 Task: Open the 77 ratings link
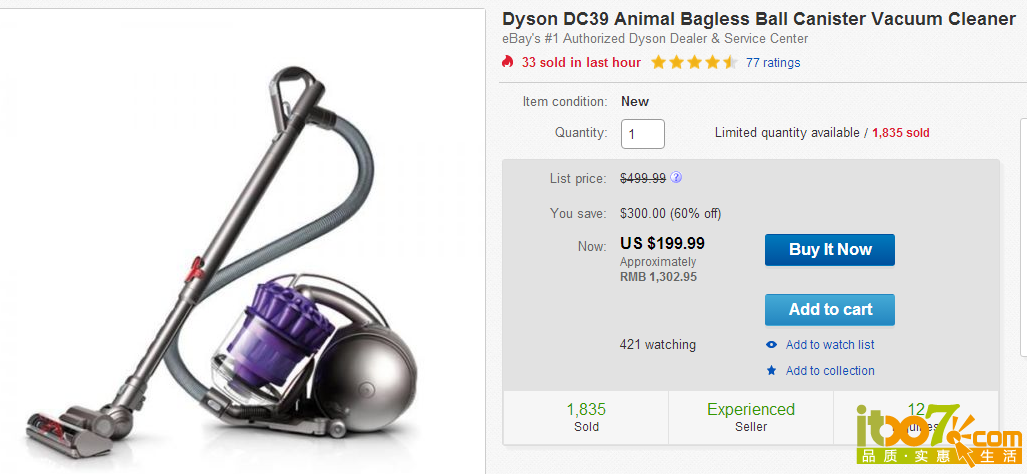(x=773, y=63)
